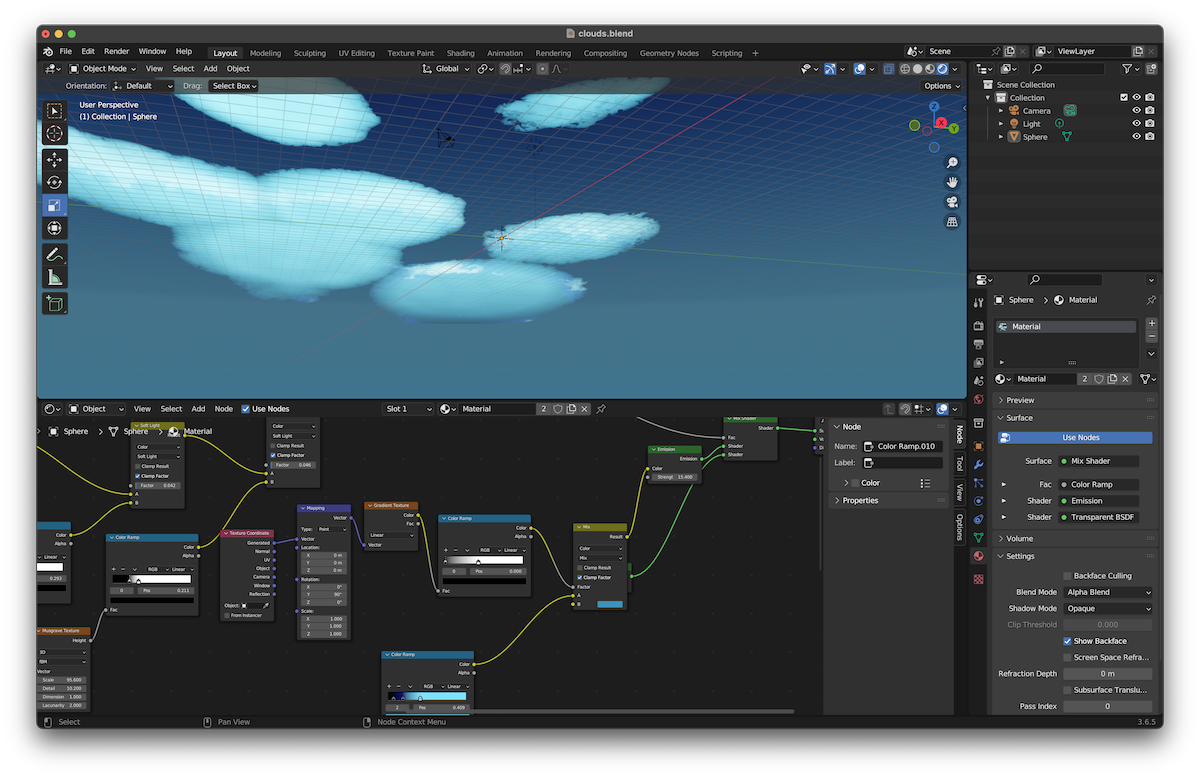The height and width of the screenshot is (777, 1200).
Task: Open the Texture properties checker tab
Action: point(978,578)
